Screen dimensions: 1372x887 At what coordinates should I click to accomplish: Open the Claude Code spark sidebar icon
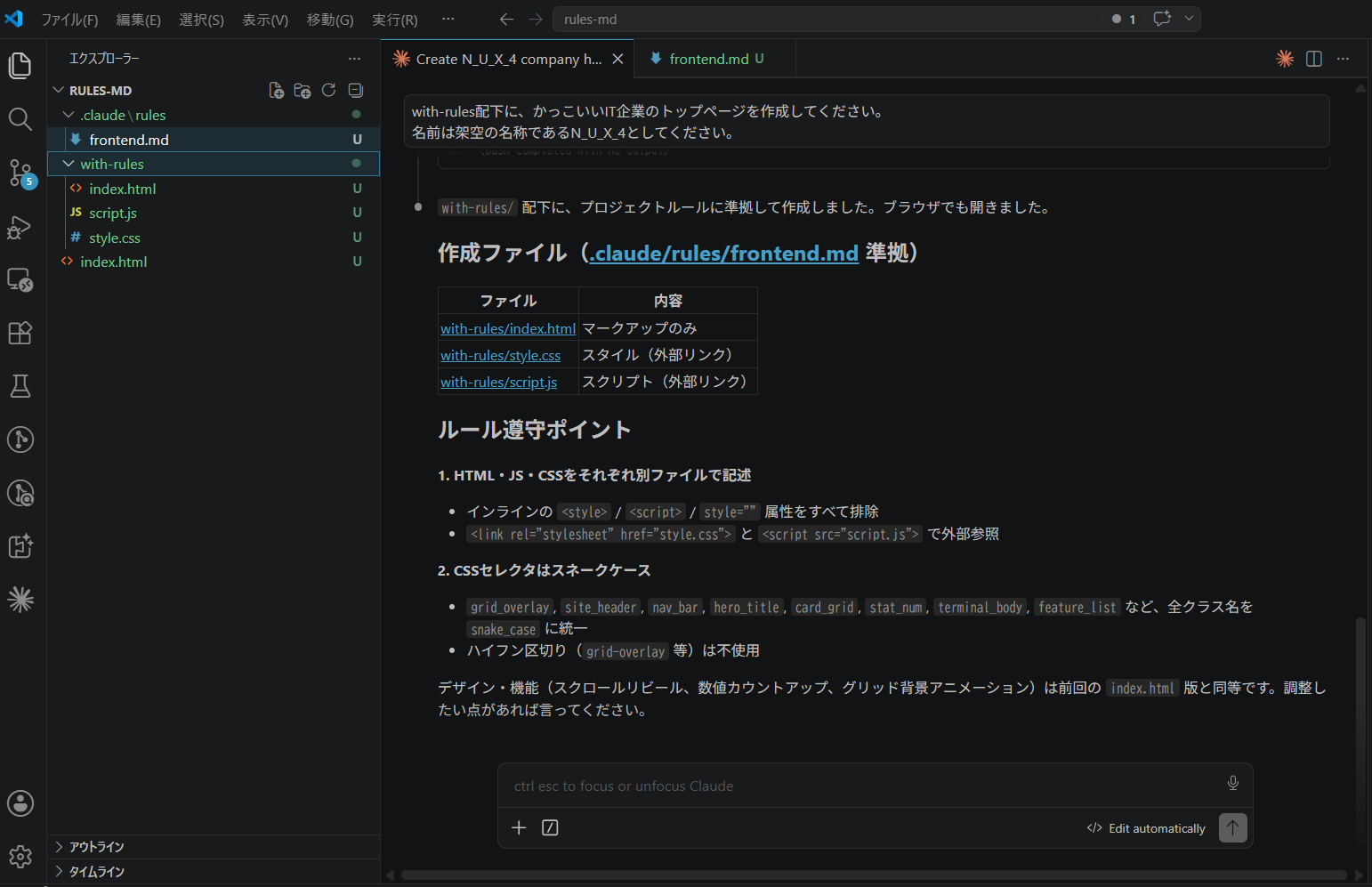pyautogui.click(x=20, y=600)
